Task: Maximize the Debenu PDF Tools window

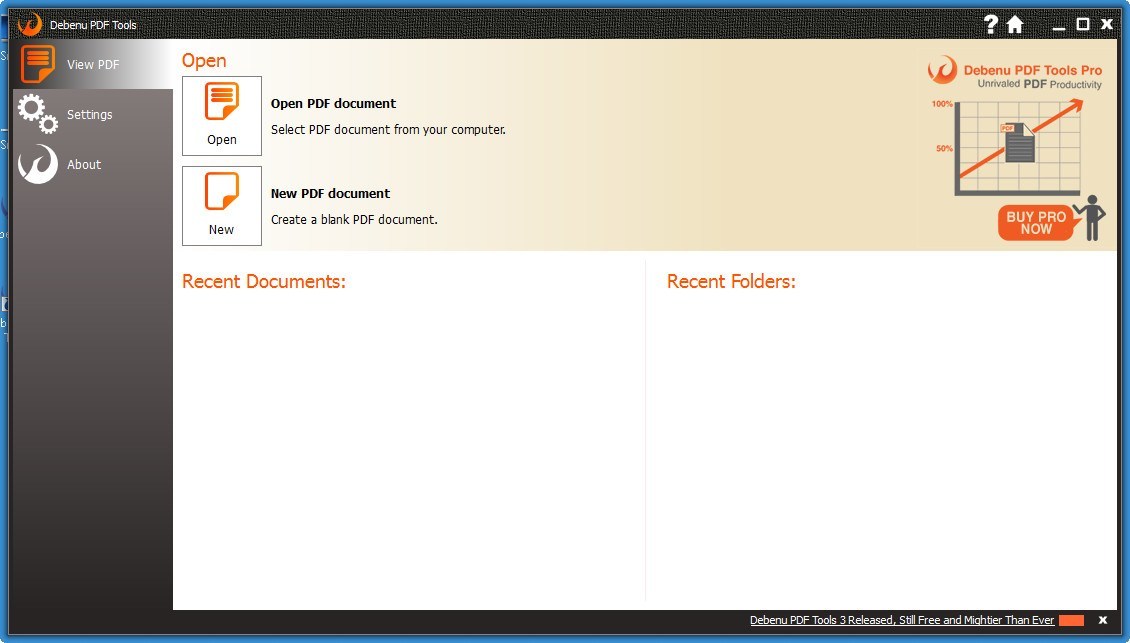Action: coord(1082,25)
